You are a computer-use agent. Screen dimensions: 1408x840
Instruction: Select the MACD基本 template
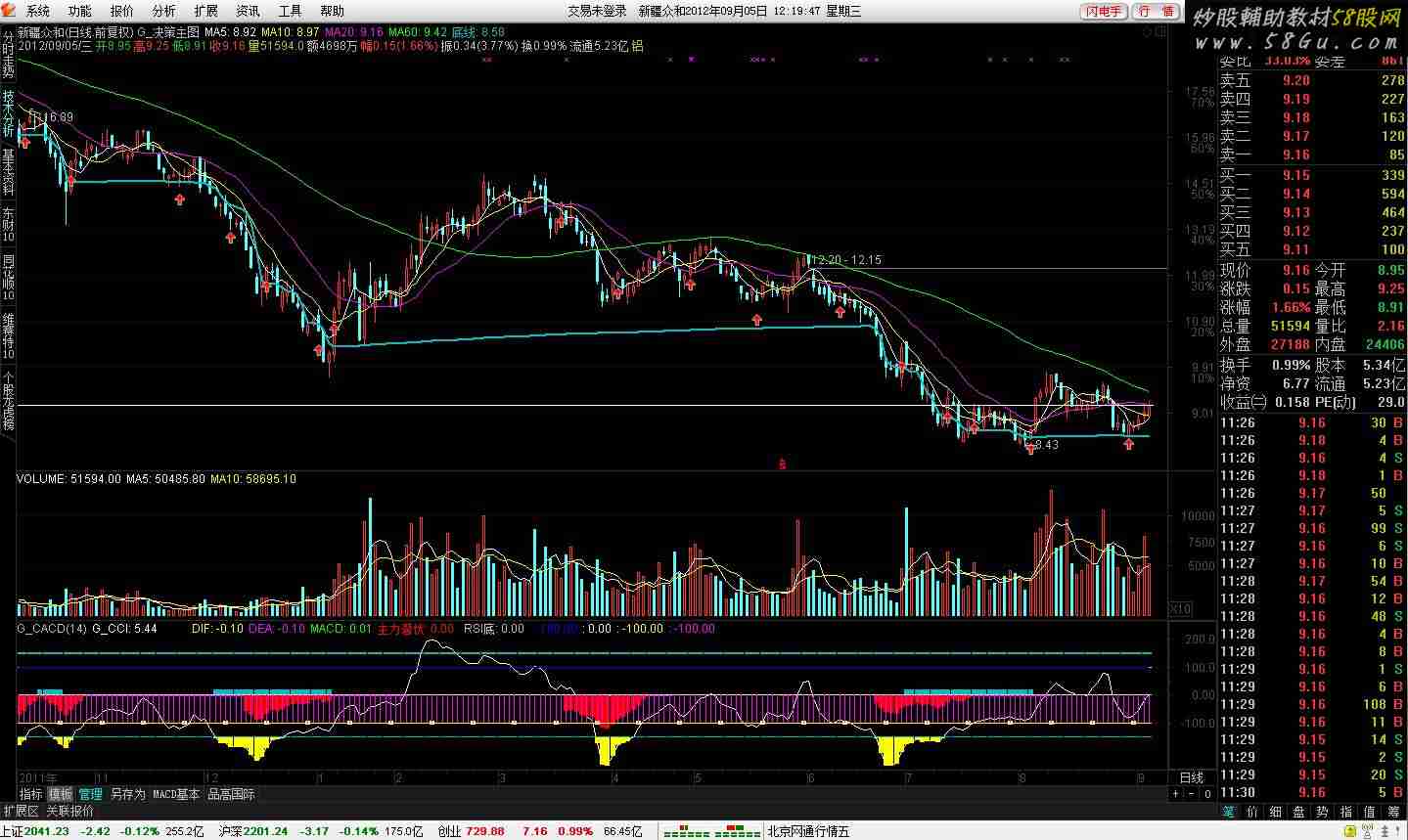pyautogui.click(x=176, y=794)
